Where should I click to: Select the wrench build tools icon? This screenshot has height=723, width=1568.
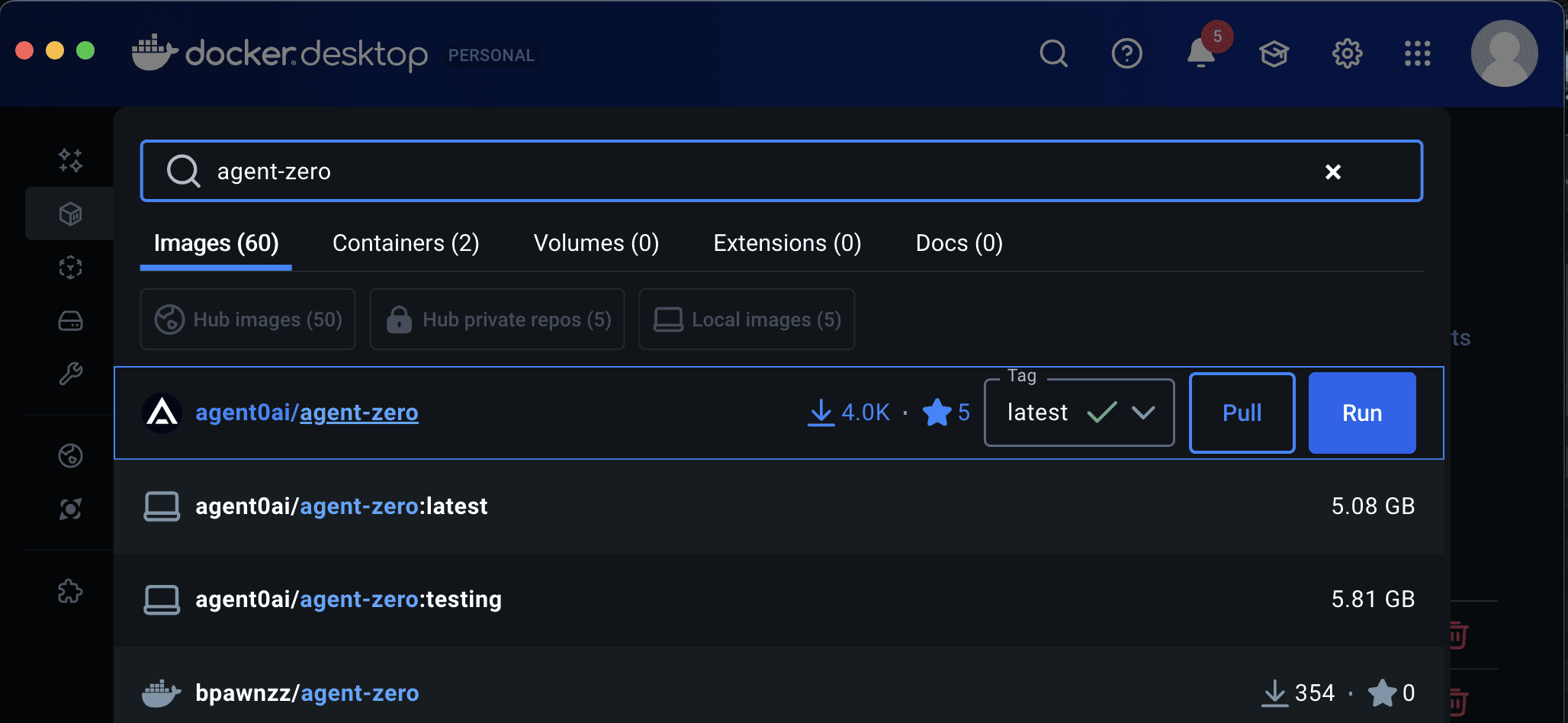(x=70, y=374)
